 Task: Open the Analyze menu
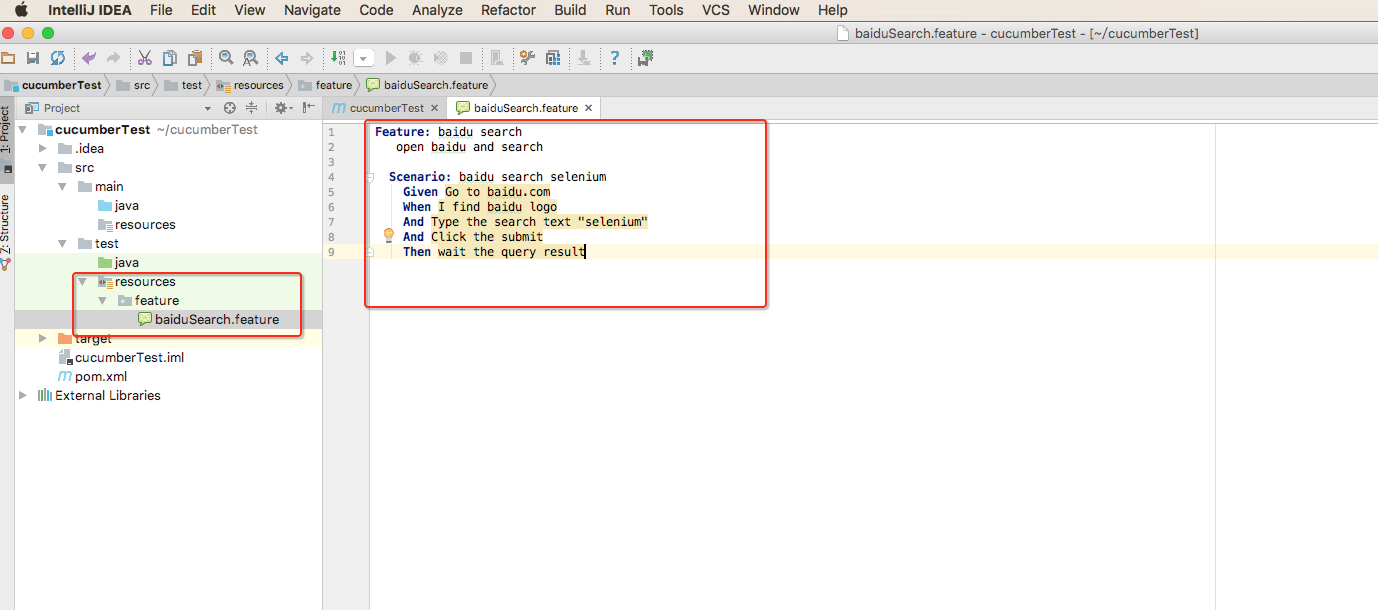coord(437,10)
